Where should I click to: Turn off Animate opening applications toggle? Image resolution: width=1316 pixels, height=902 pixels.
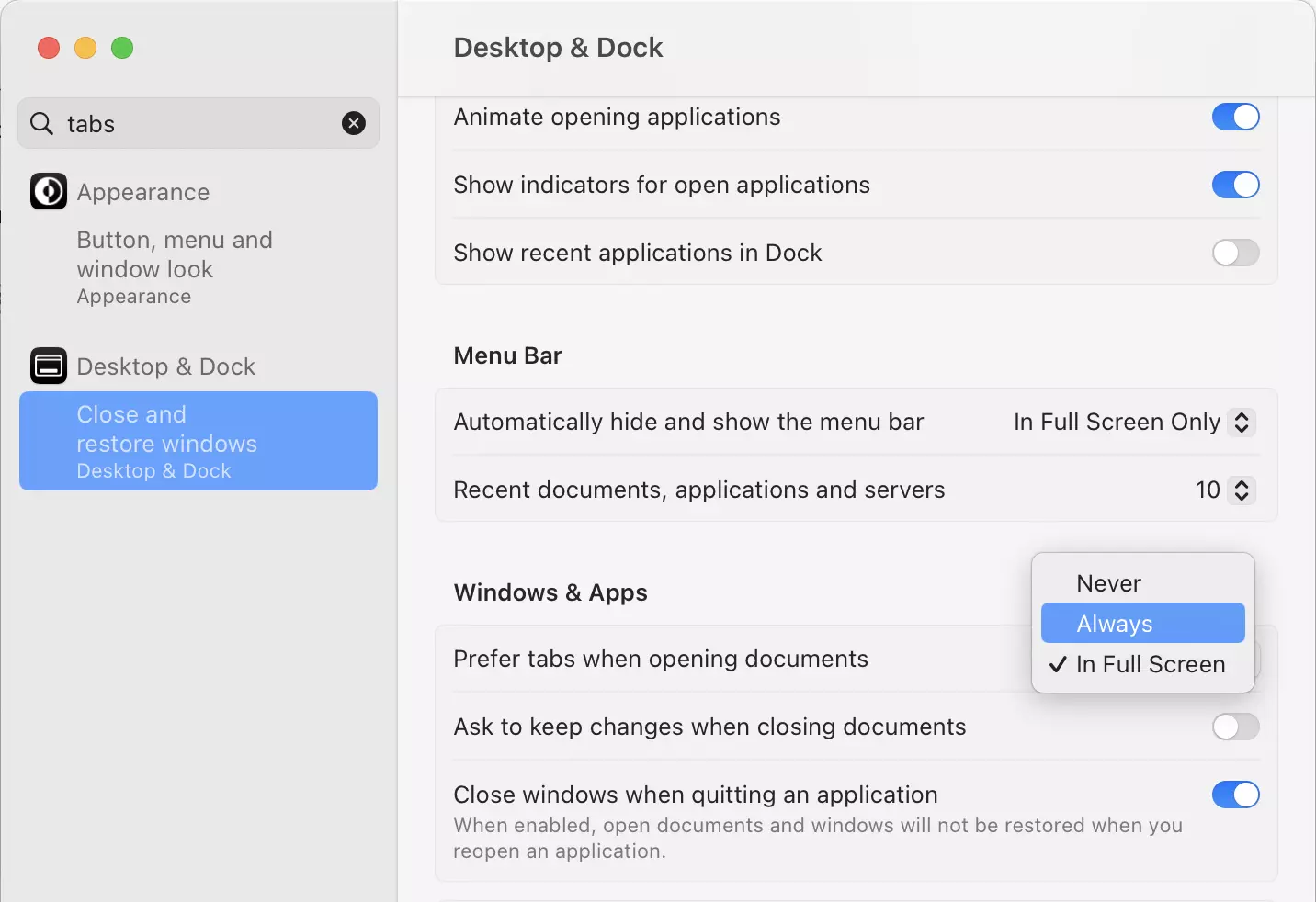[x=1235, y=117]
